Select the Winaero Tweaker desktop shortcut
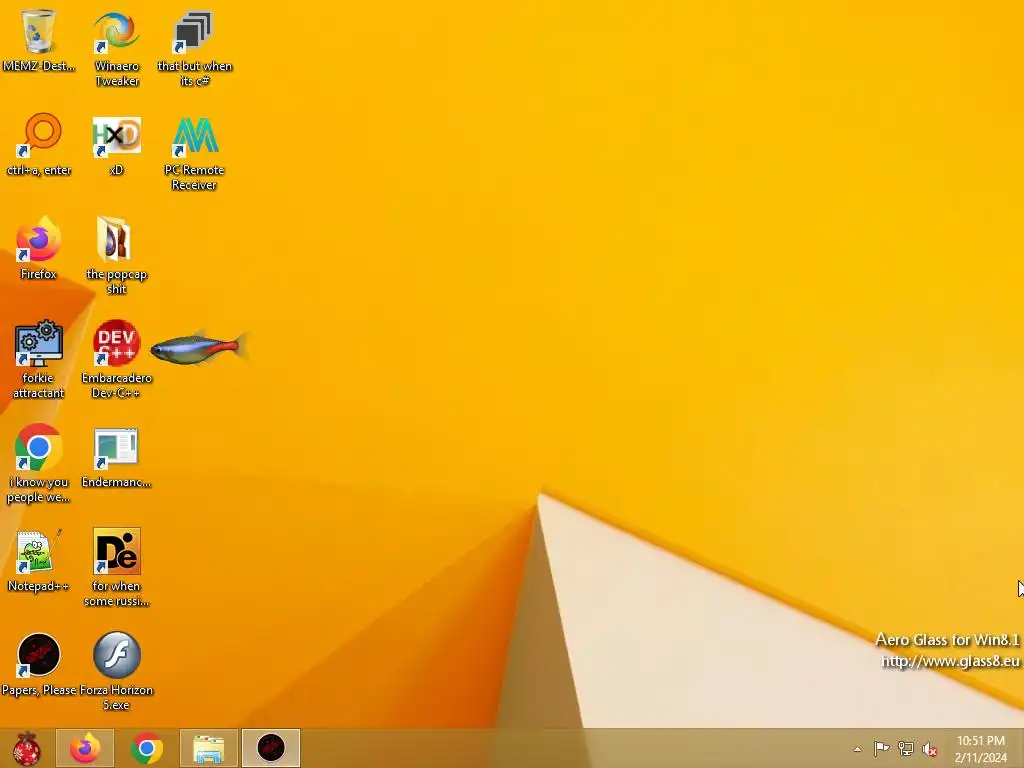The width and height of the screenshot is (1024, 768). pyautogui.click(x=116, y=48)
